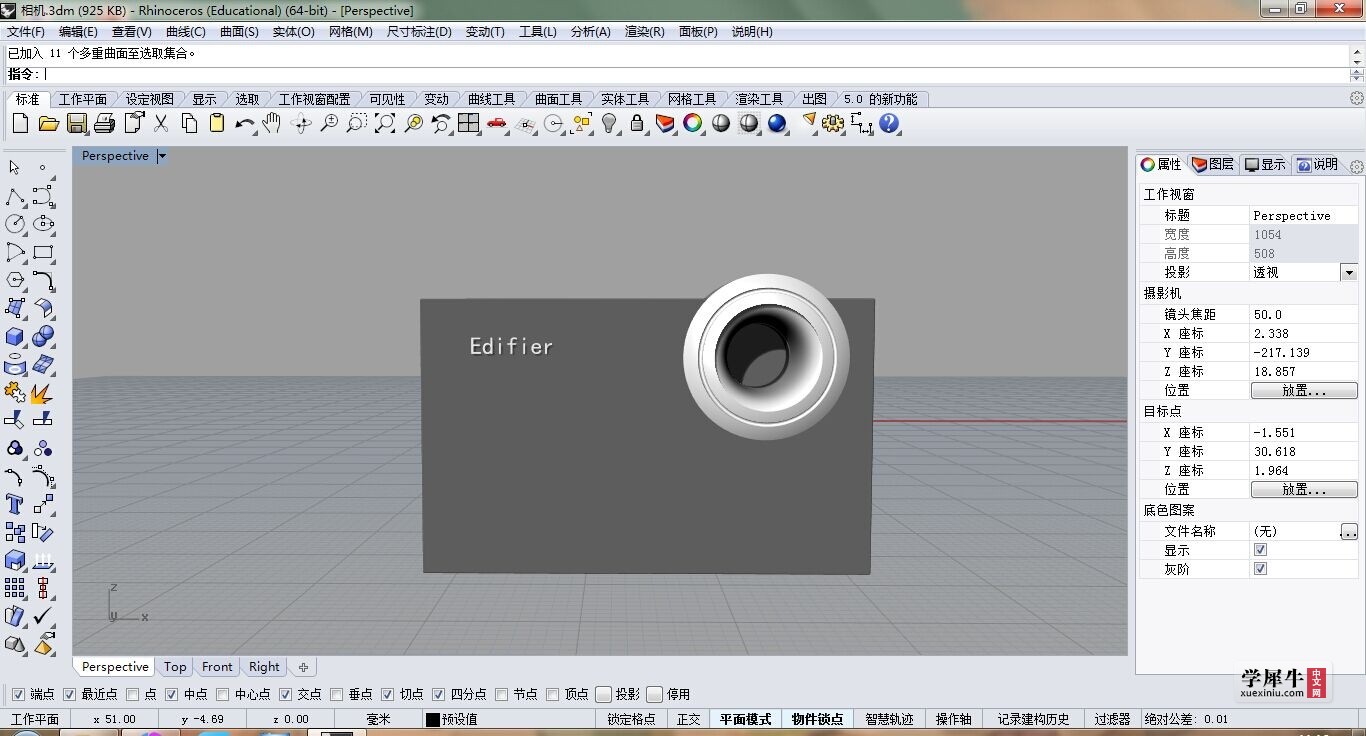This screenshot has height=736, width=1366.
Task: Toggle the 四分点 osnap checkbox
Action: tap(438, 694)
